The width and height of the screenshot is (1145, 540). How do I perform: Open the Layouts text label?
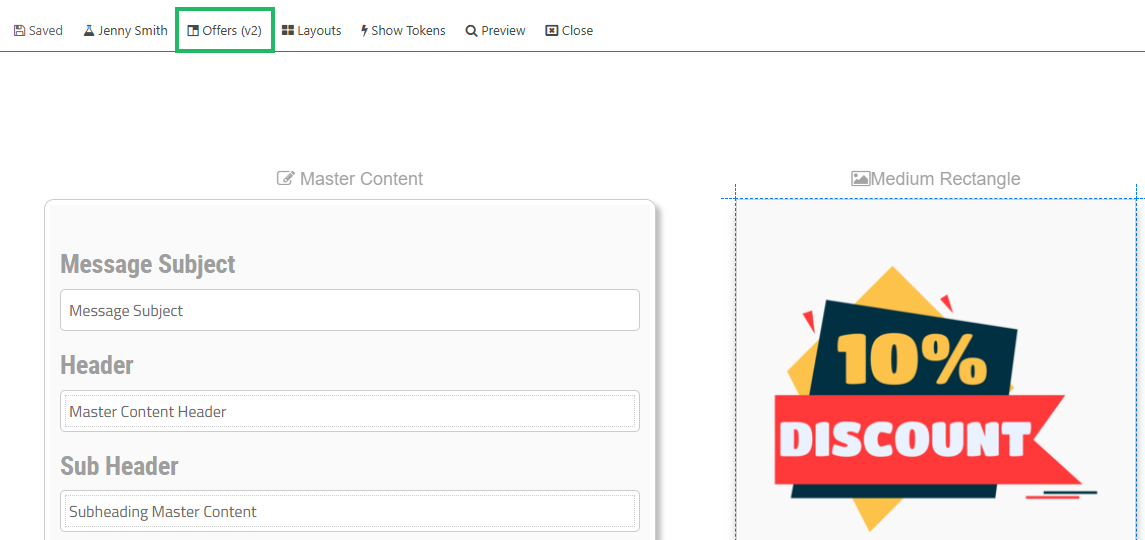319,31
